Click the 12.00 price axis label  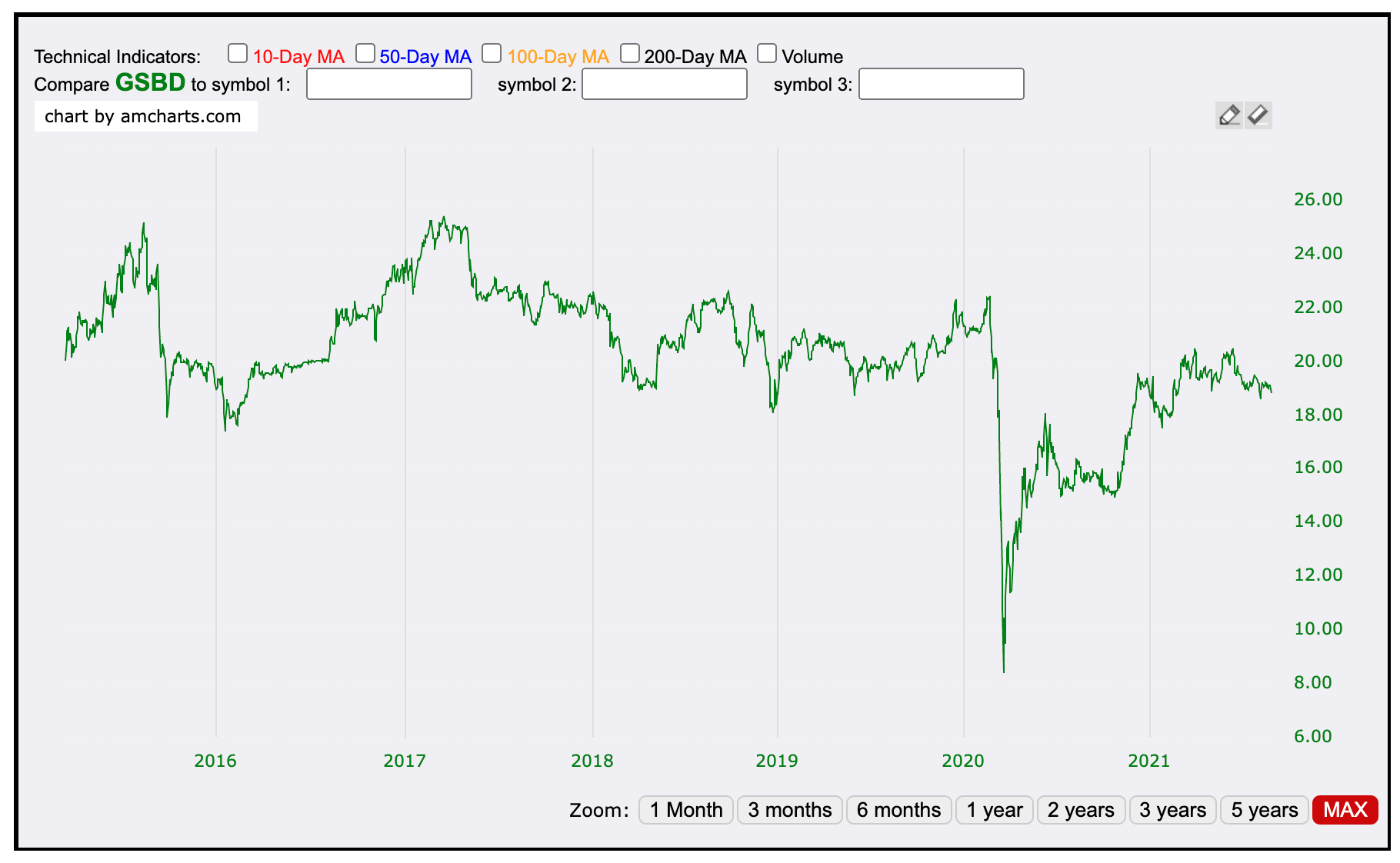click(1318, 575)
